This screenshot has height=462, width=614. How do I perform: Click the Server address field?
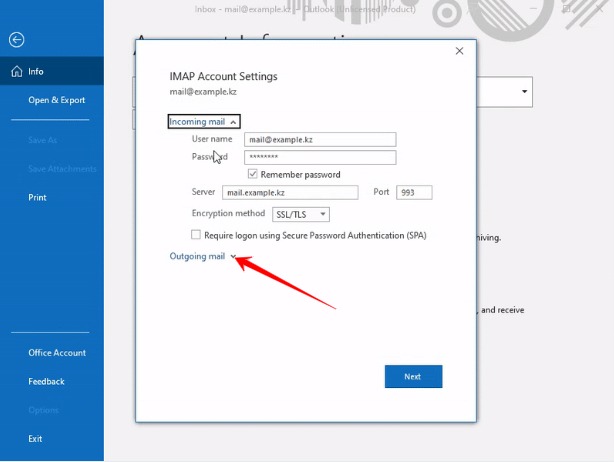point(290,193)
